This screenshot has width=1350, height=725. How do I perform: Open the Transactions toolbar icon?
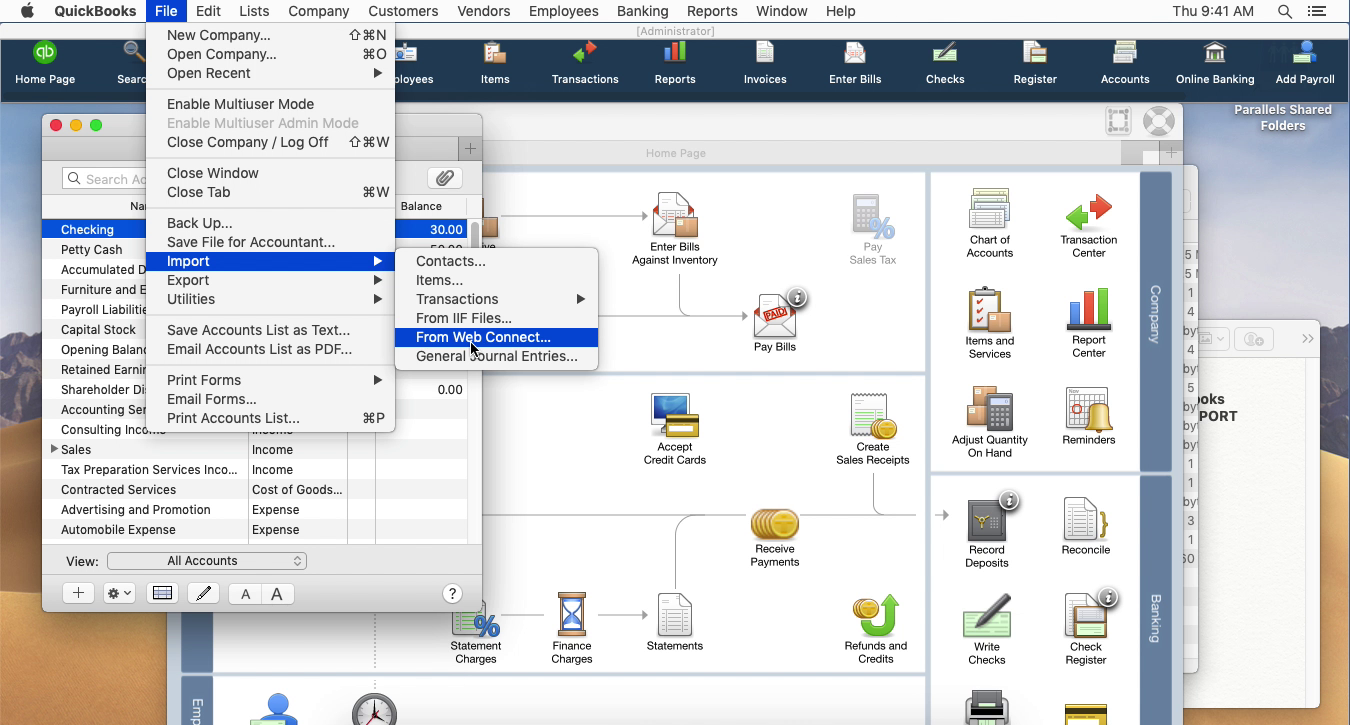[585, 64]
